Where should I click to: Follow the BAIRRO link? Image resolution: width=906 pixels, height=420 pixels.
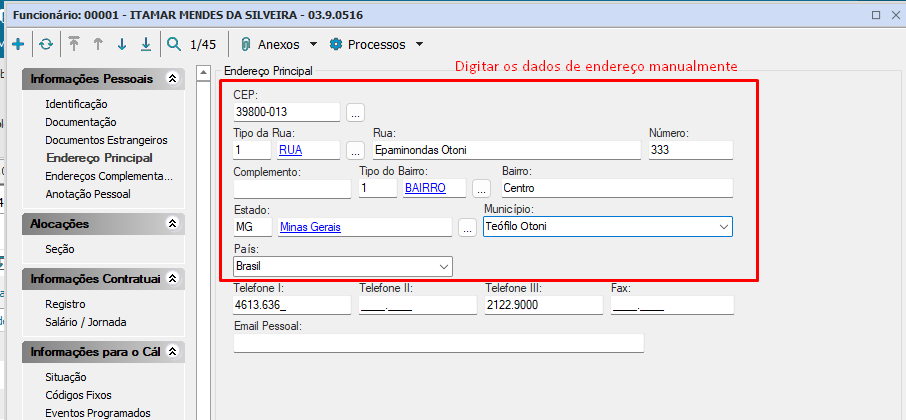[425, 188]
